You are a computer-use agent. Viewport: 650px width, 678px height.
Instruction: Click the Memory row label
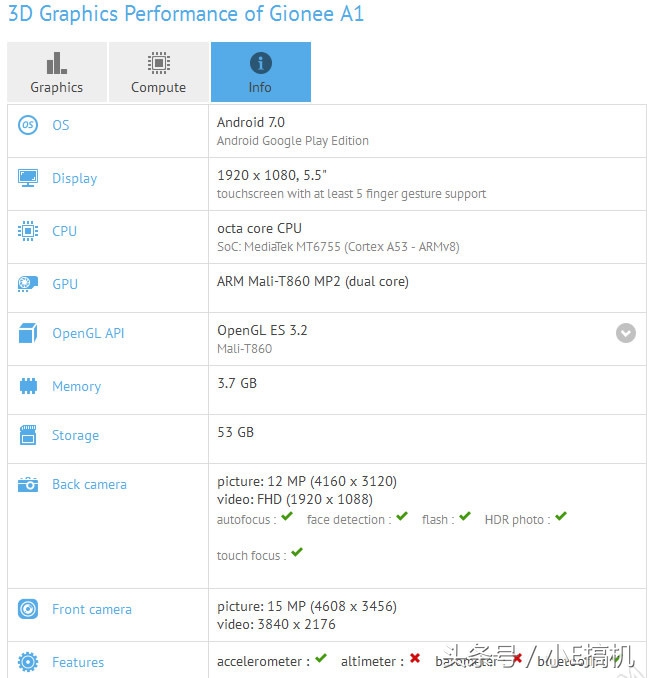pos(77,386)
